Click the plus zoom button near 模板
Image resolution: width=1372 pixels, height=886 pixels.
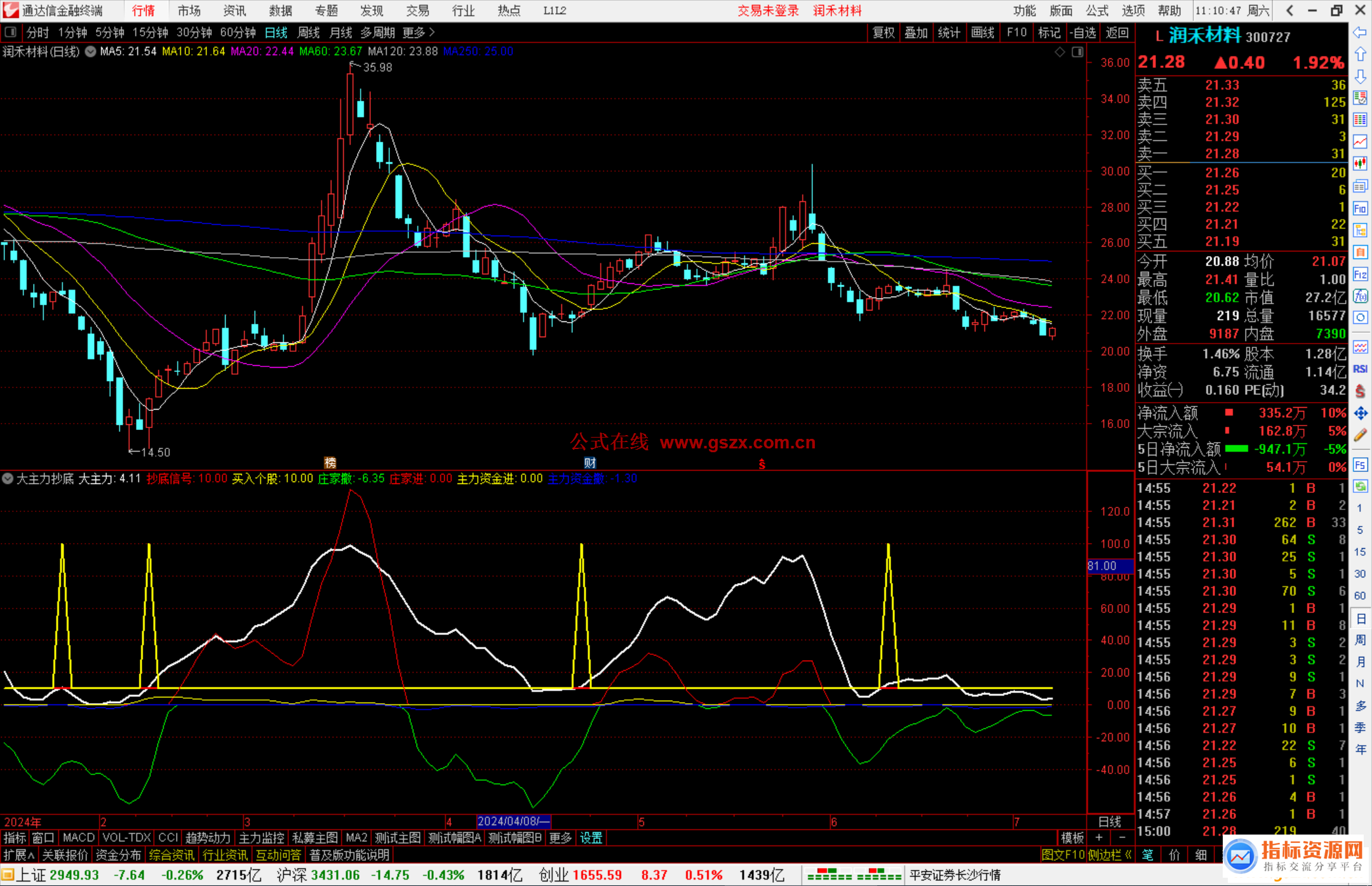click(x=1099, y=838)
